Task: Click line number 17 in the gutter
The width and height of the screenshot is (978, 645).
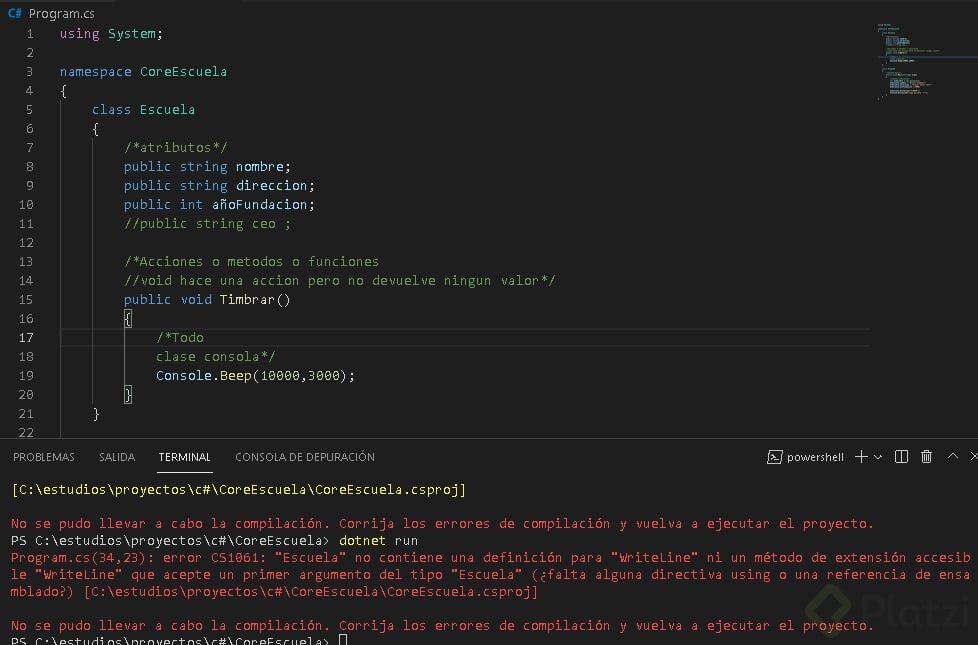Action: (26, 337)
